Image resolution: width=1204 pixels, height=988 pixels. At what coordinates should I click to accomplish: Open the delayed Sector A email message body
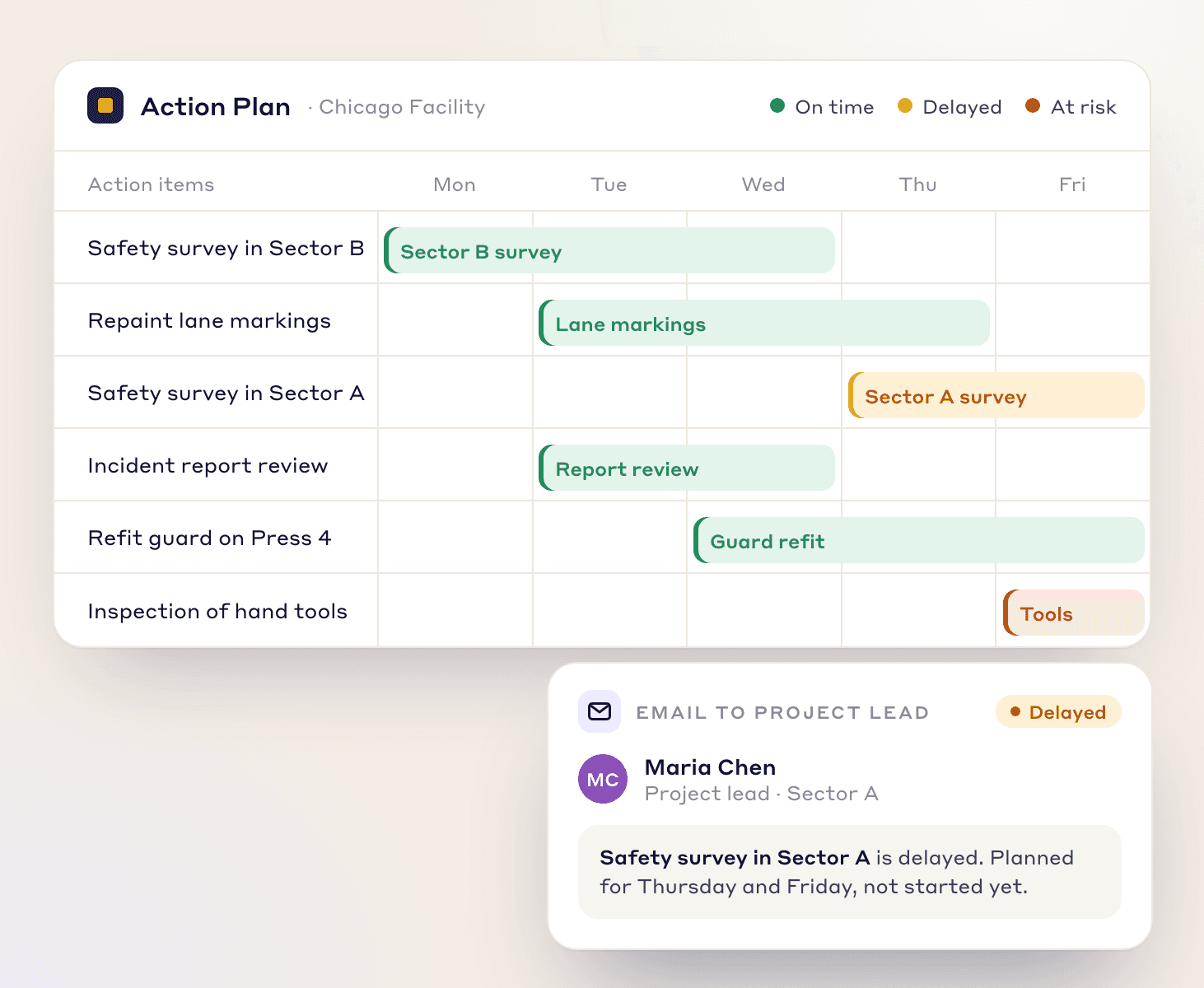(x=850, y=872)
